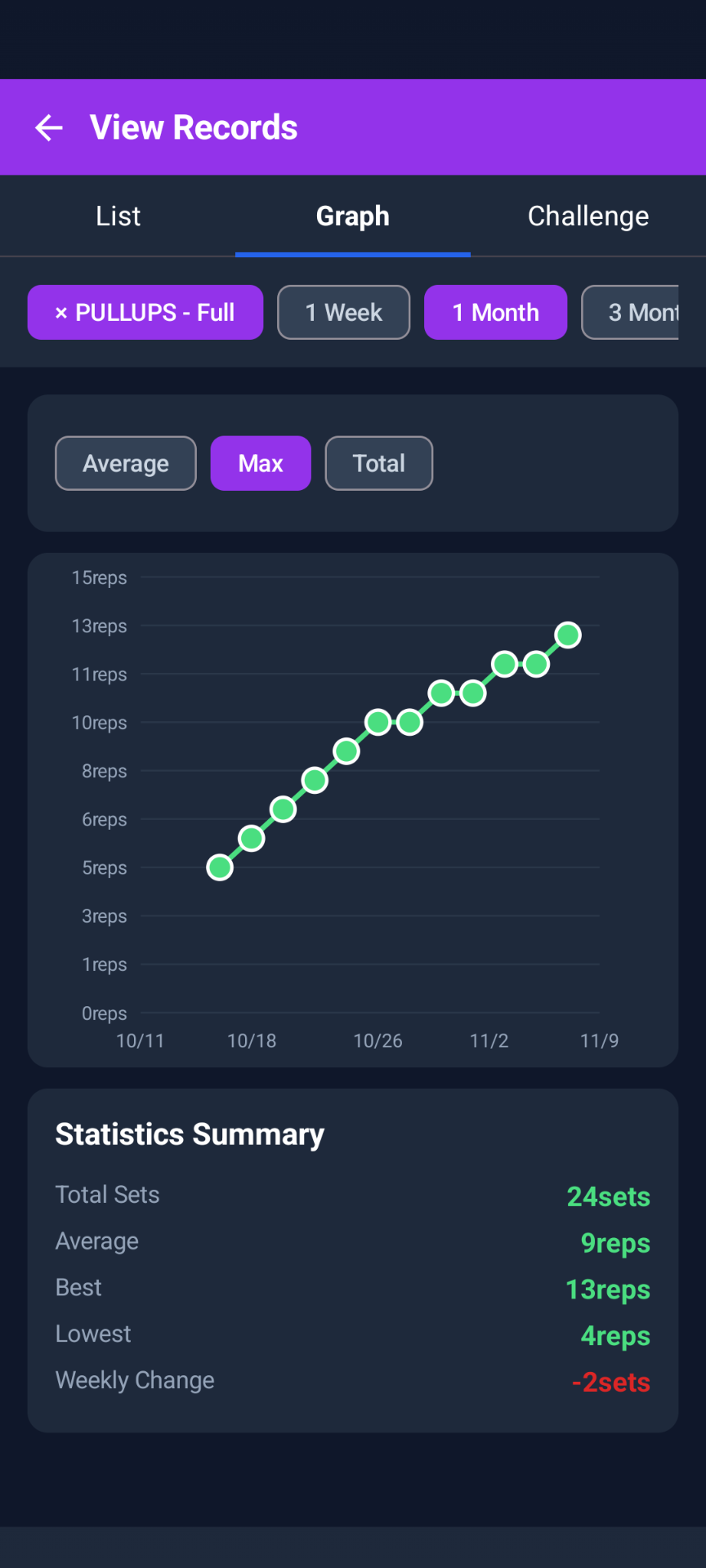Screen dimensions: 706x1568
Task: Remove the PULLUPS - Full filter chip
Action: pyautogui.click(x=61, y=313)
